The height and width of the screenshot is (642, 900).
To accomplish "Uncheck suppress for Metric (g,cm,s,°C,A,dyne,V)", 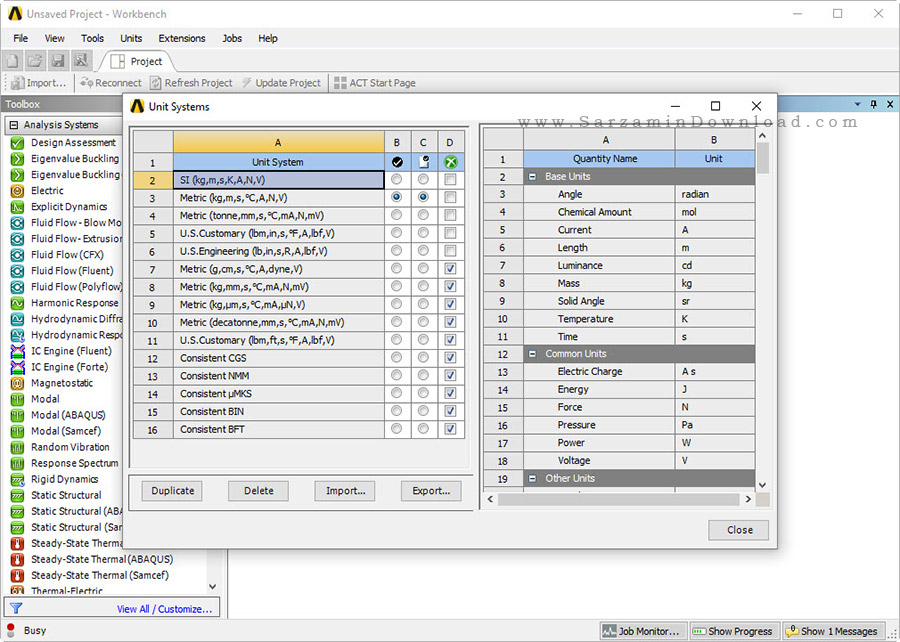I will coord(451,269).
